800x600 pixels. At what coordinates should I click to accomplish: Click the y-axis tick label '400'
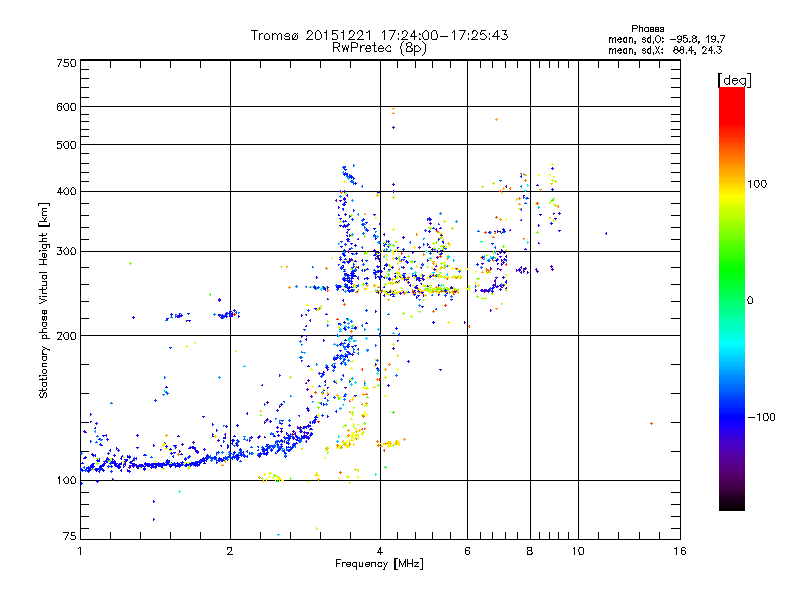coord(66,191)
